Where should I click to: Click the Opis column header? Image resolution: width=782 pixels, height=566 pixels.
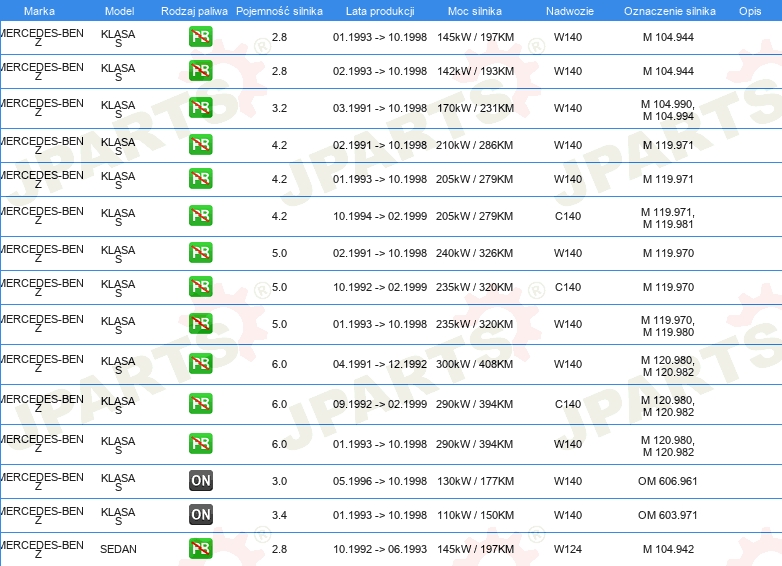tap(750, 11)
